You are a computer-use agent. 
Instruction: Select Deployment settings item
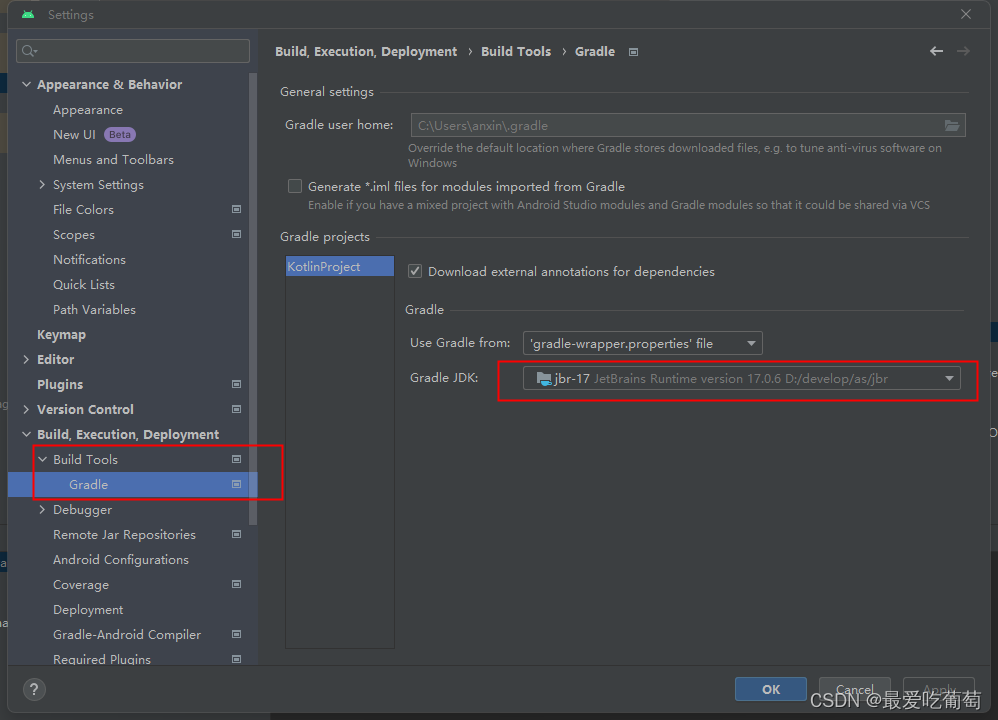pyautogui.click(x=88, y=609)
